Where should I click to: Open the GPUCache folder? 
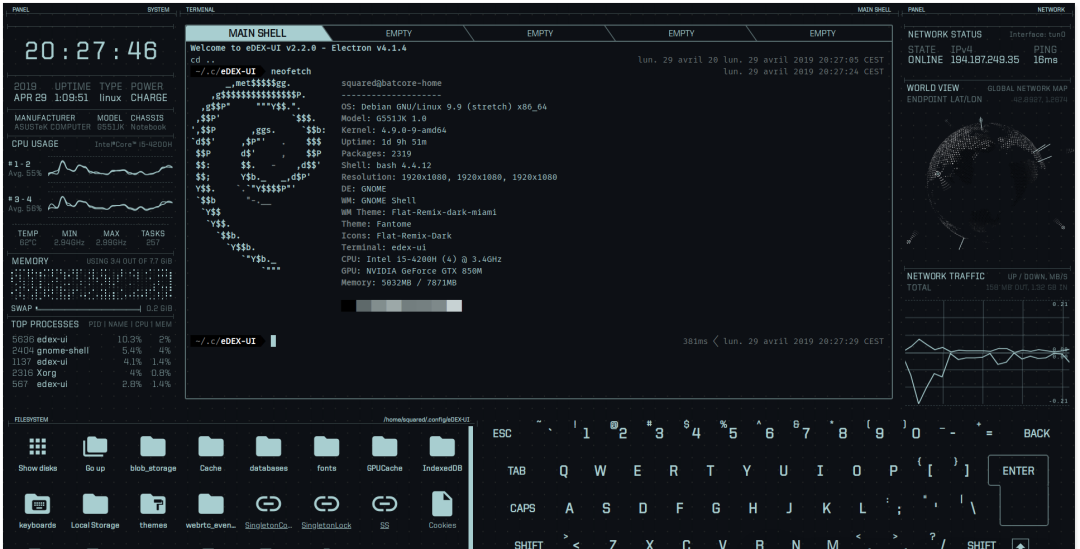[384, 447]
